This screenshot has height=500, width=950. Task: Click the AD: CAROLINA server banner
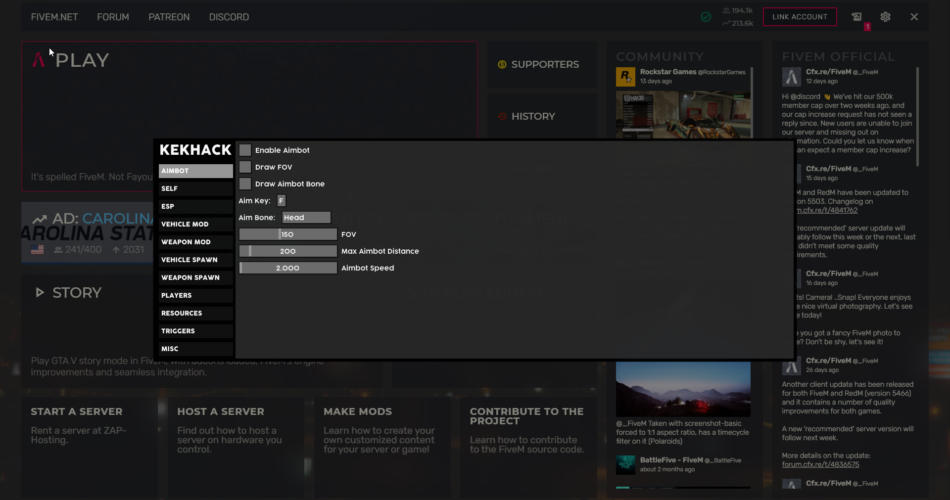(x=88, y=233)
